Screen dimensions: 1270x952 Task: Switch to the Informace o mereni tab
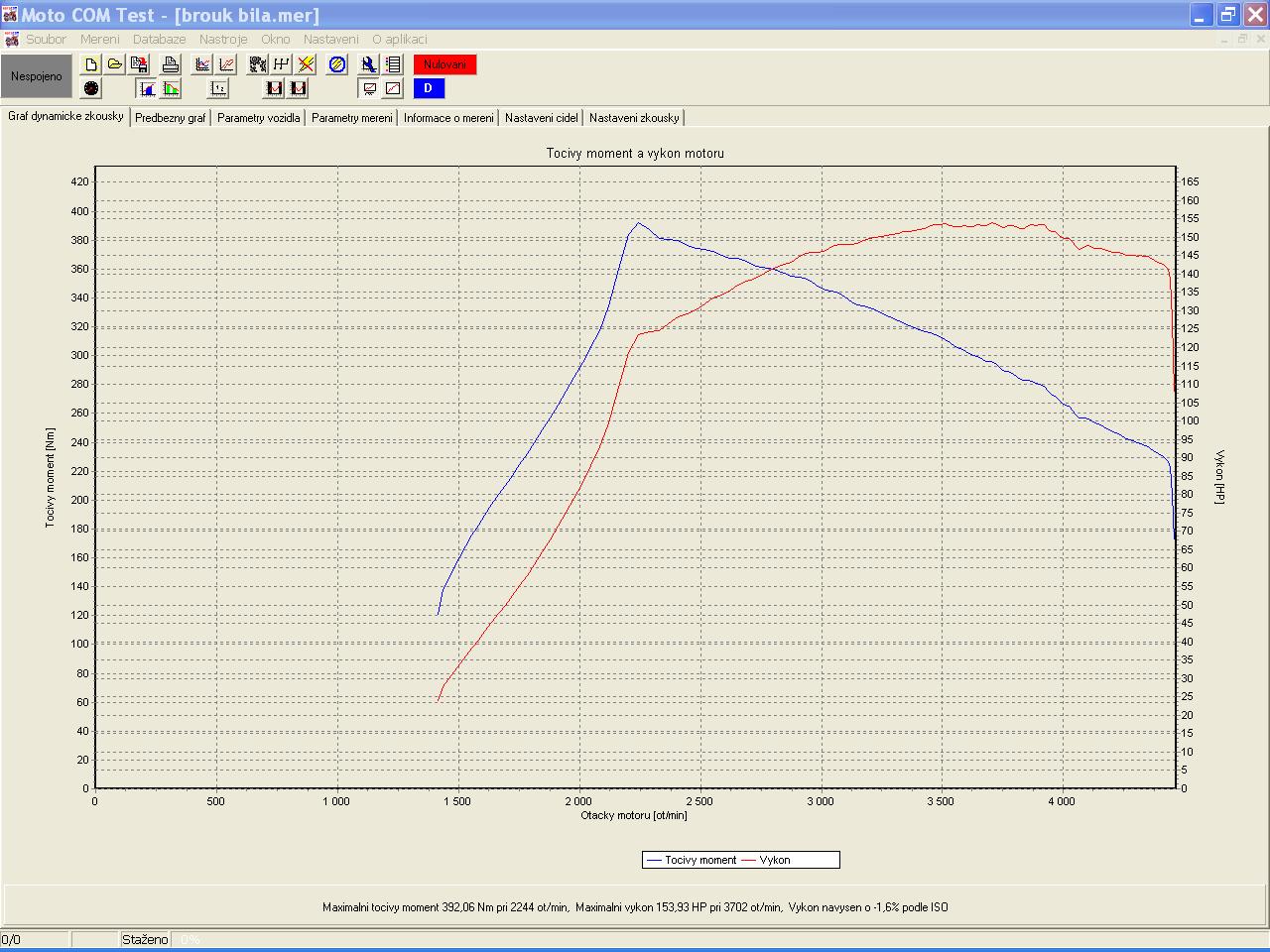coord(448,118)
